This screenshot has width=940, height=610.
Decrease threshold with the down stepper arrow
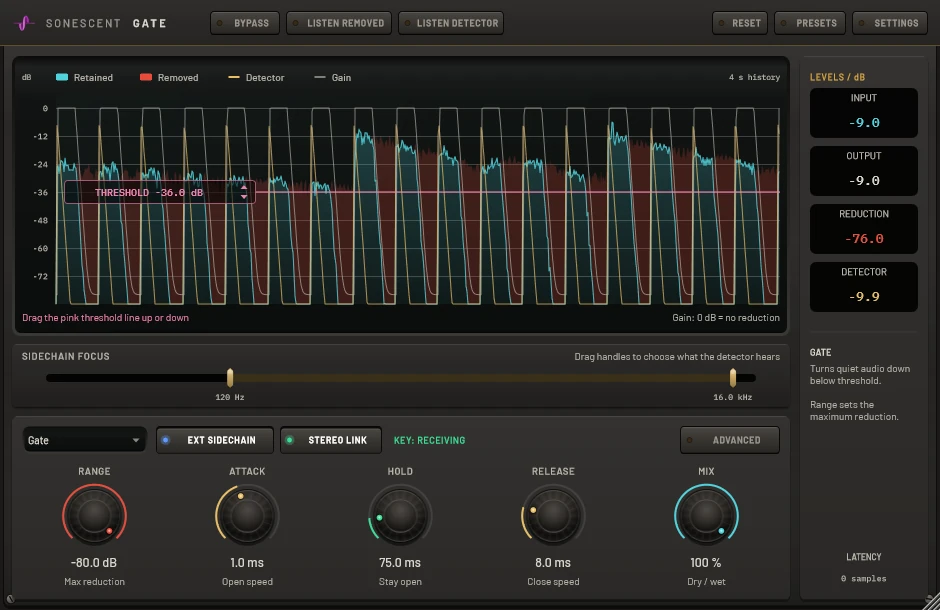click(244, 197)
